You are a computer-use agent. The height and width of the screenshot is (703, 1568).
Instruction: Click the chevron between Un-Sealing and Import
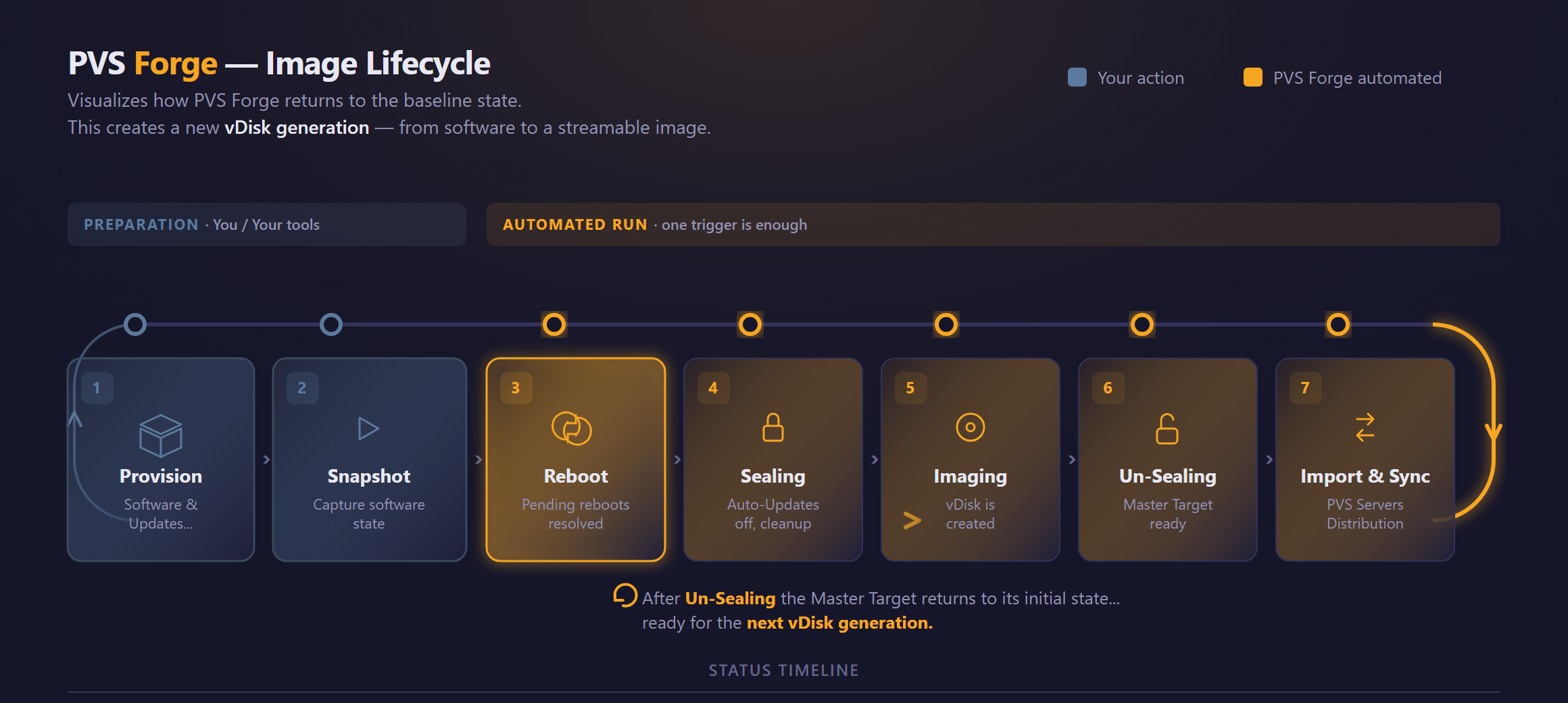pyautogui.click(x=1269, y=460)
